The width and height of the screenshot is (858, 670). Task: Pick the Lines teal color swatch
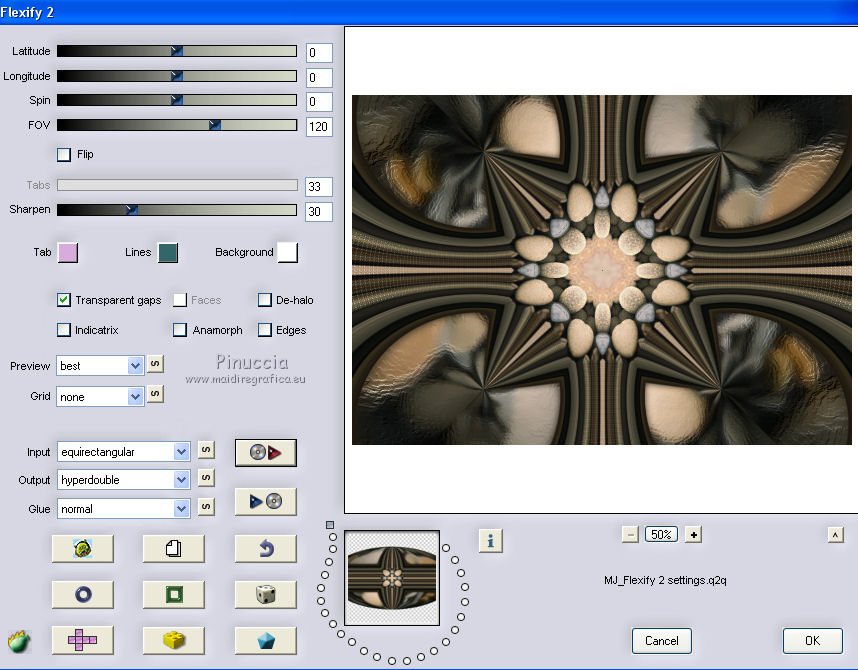pyautogui.click(x=167, y=253)
